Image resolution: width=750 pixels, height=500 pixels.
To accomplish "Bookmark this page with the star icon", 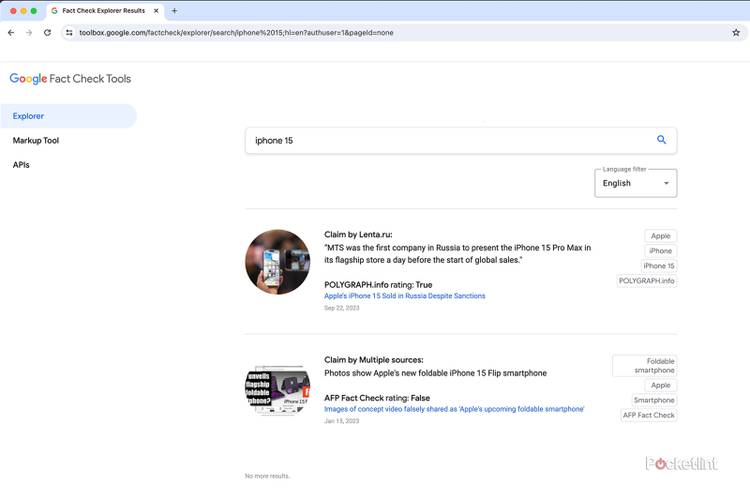I will pos(736,32).
